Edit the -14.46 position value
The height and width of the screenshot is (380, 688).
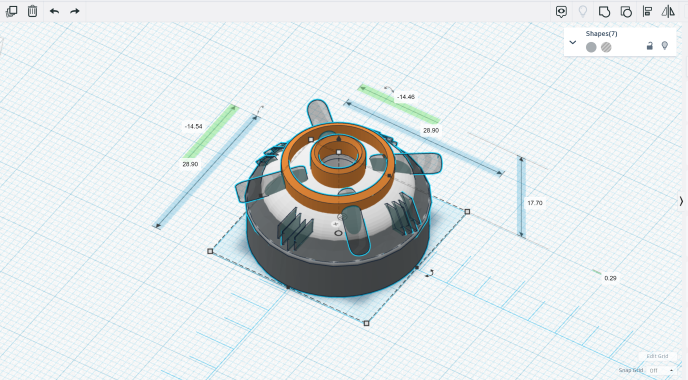[x=405, y=97]
